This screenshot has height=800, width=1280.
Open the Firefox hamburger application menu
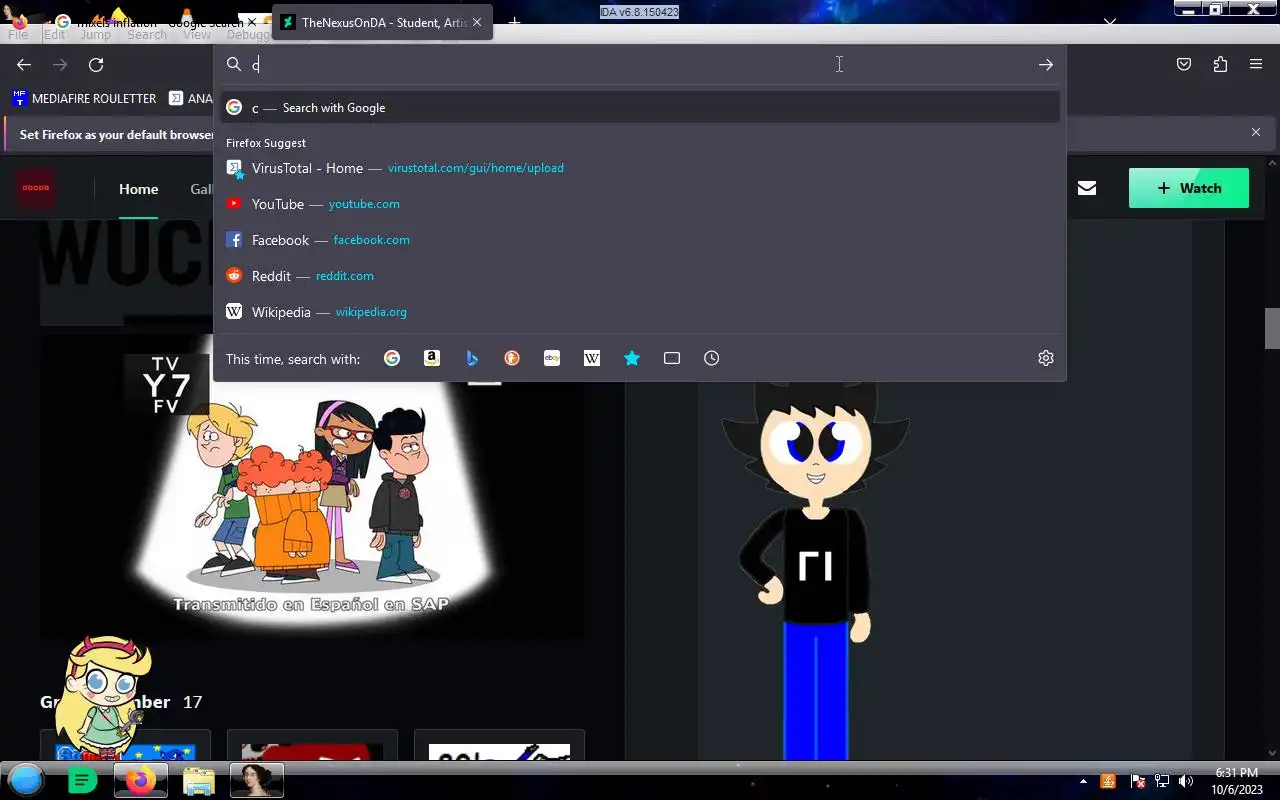1256,65
